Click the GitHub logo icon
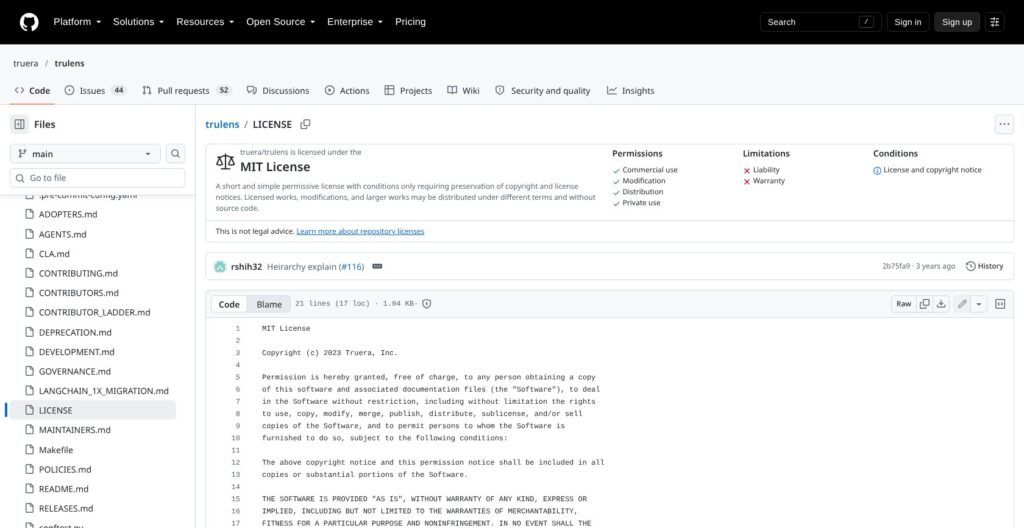 point(29,22)
